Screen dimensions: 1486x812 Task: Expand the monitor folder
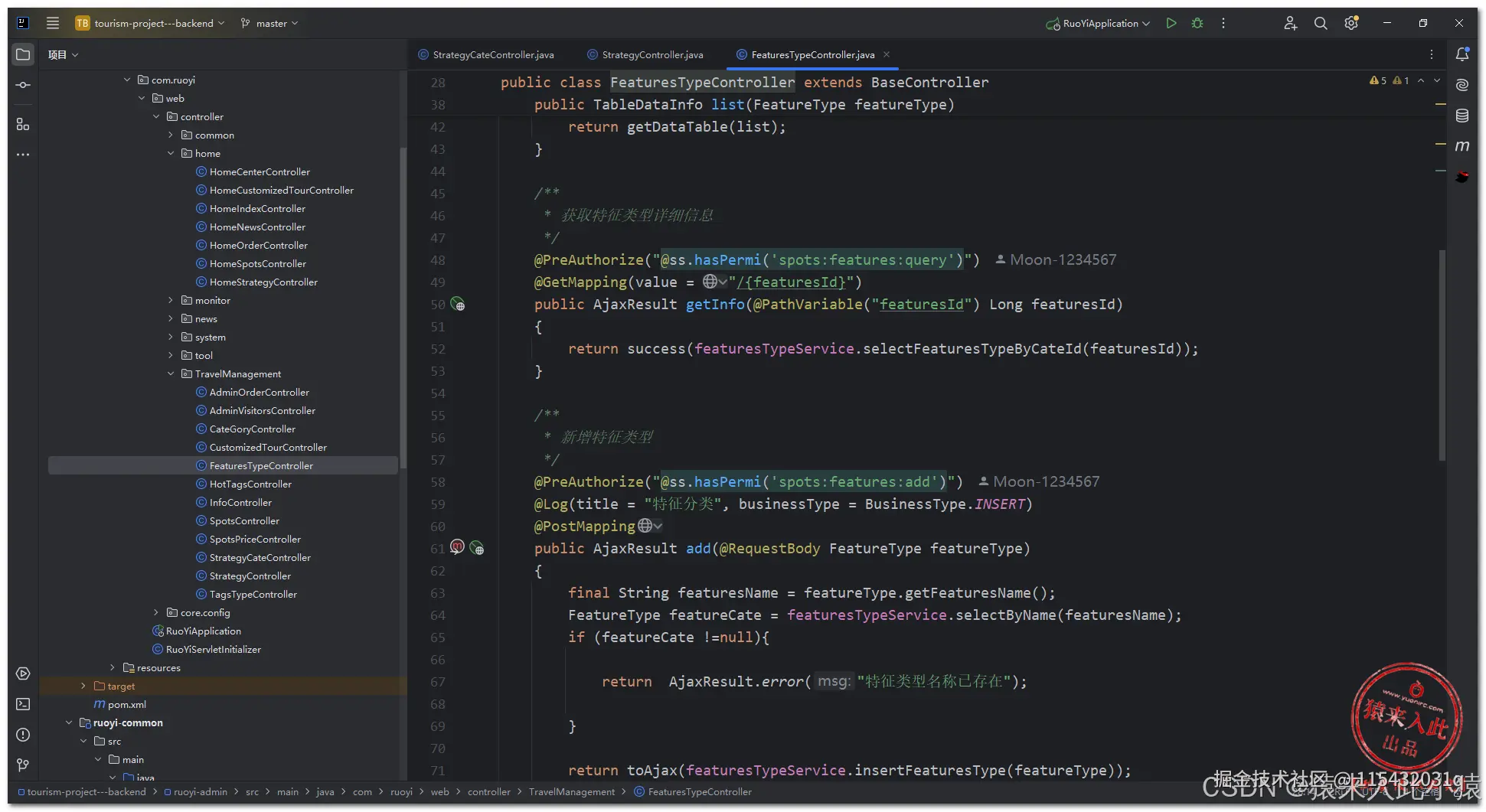171,300
